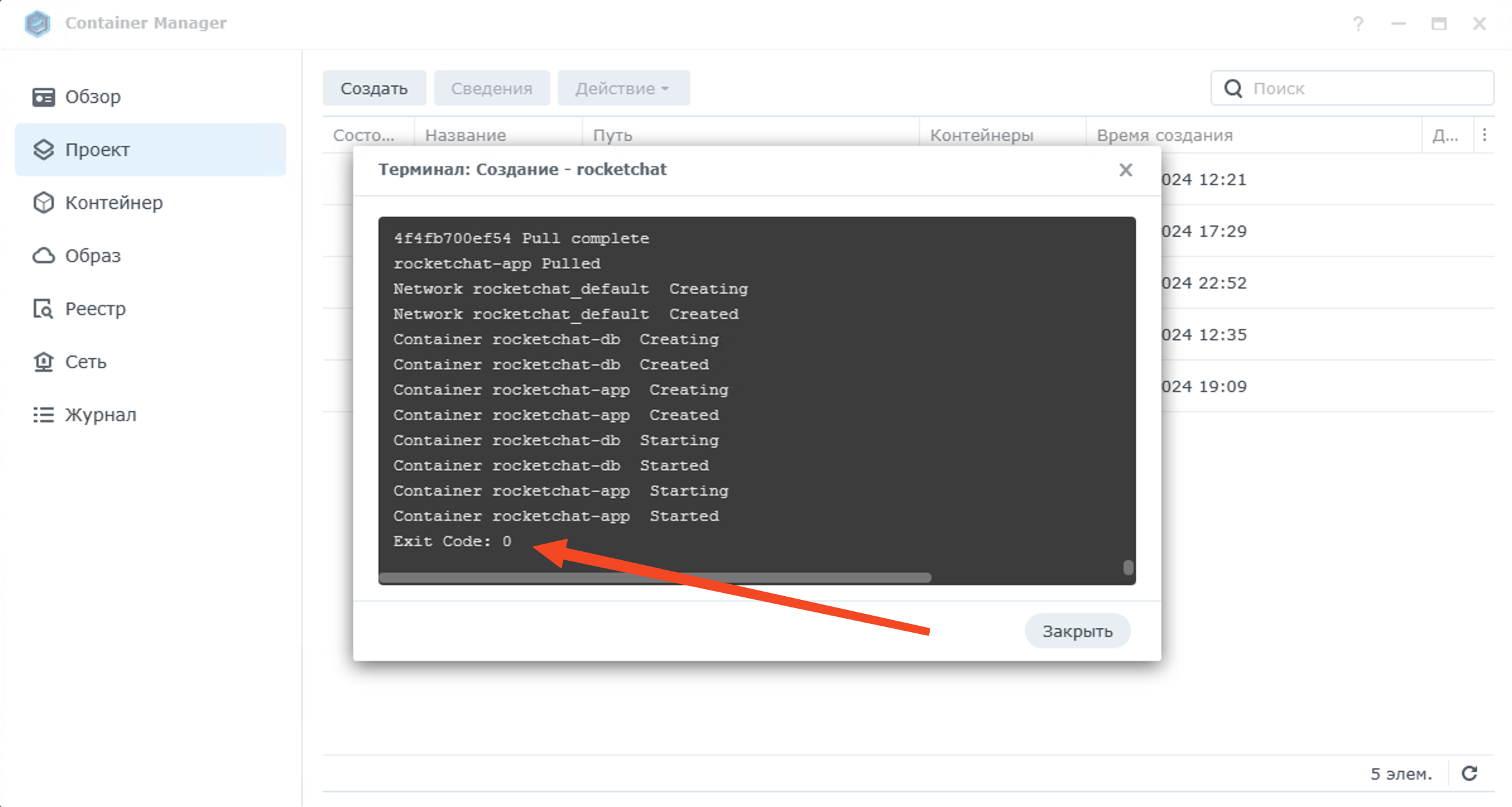This screenshot has height=807, width=1512.
Task: Click the 'Exit Code: 0' line
Action: pyautogui.click(x=452, y=541)
